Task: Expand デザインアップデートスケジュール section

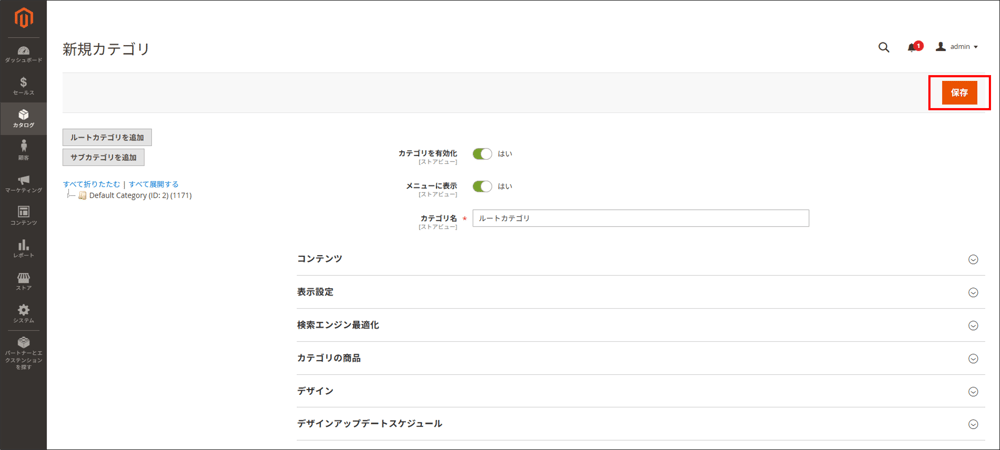Action: tap(640, 424)
